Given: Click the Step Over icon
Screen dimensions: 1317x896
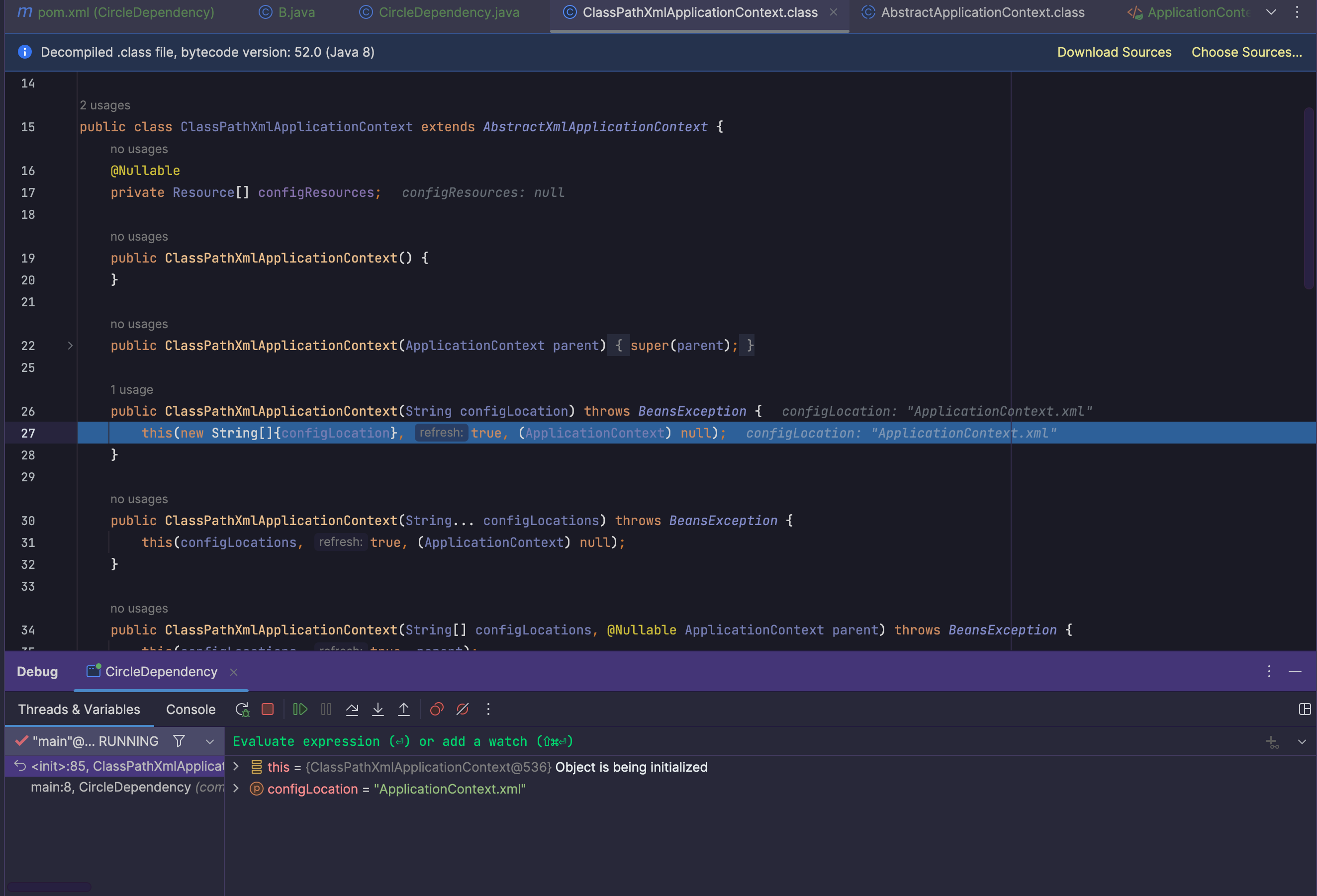Looking at the screenshot, I should 352,709.
